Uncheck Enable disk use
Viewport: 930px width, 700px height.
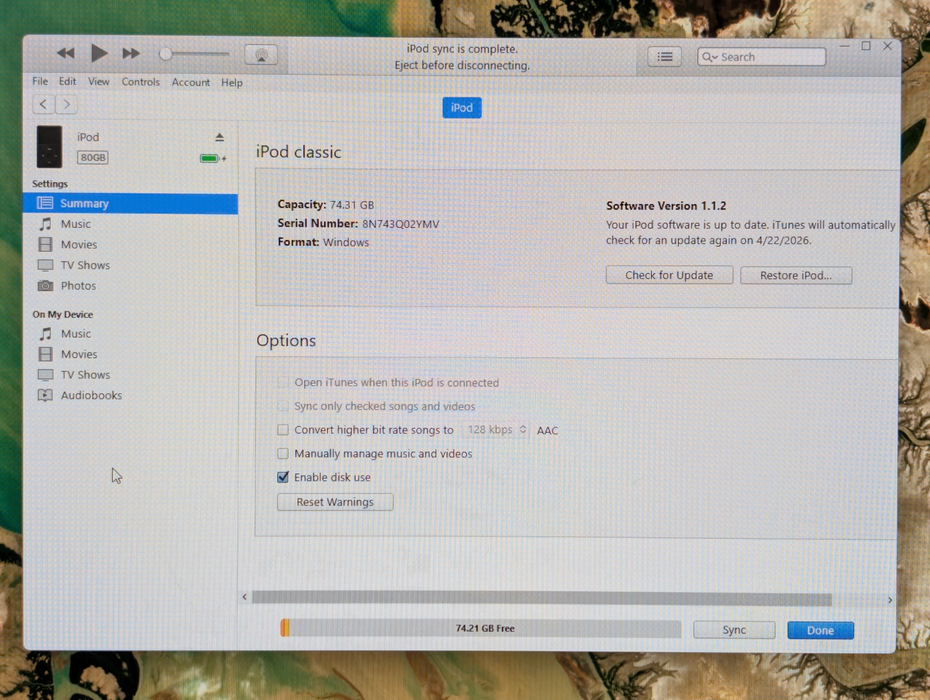point(283,477)
